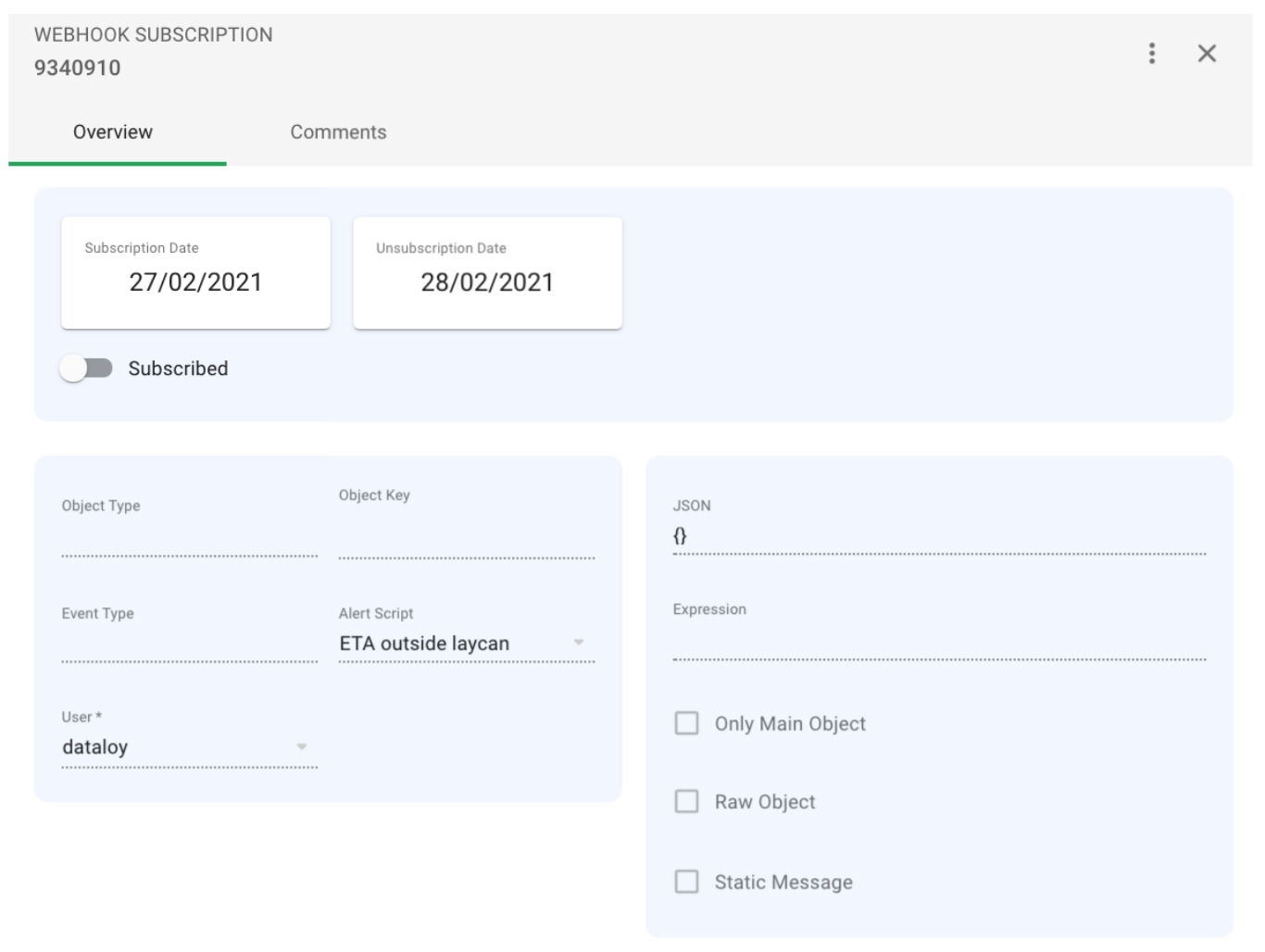Toggle the Subscribed switch
Image resolution: width=1265 pixels, height=952 pixels.
pos(86,369)
